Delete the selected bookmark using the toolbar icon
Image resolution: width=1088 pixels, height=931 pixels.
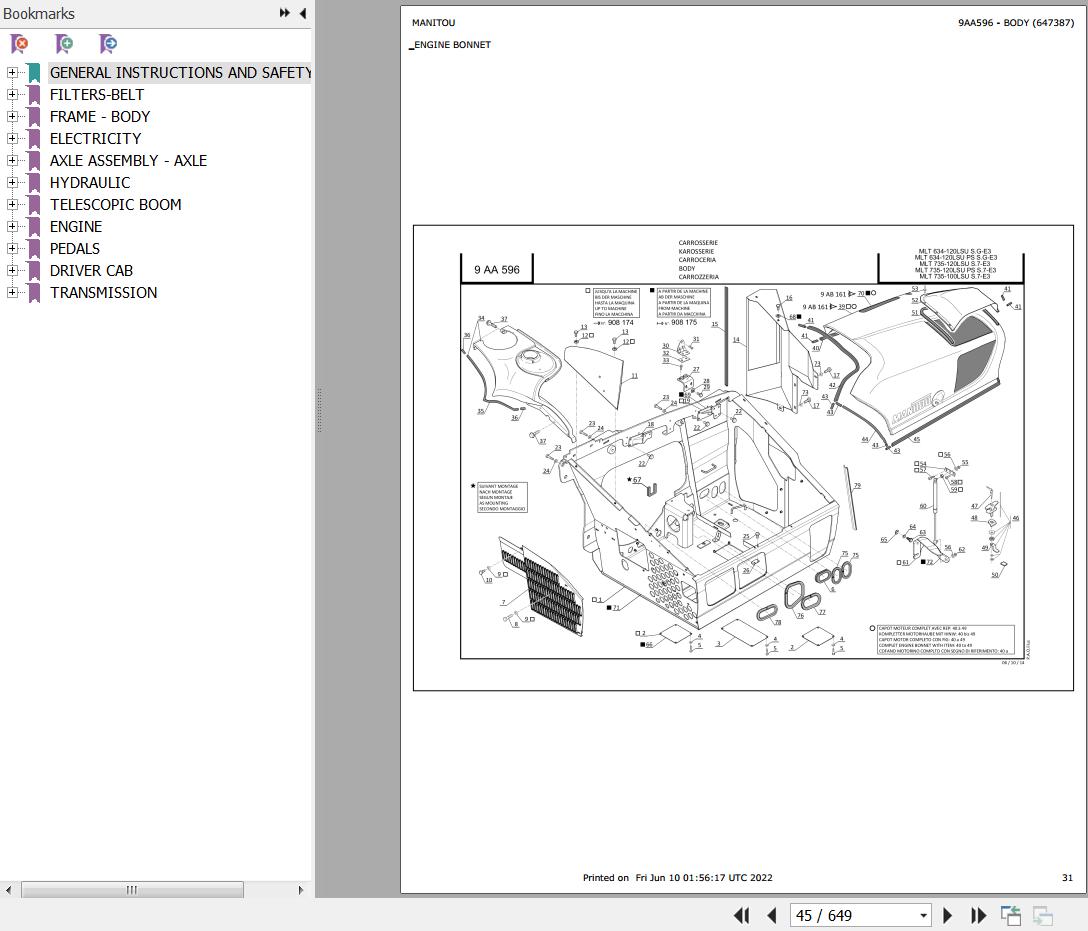click(19, 44)
